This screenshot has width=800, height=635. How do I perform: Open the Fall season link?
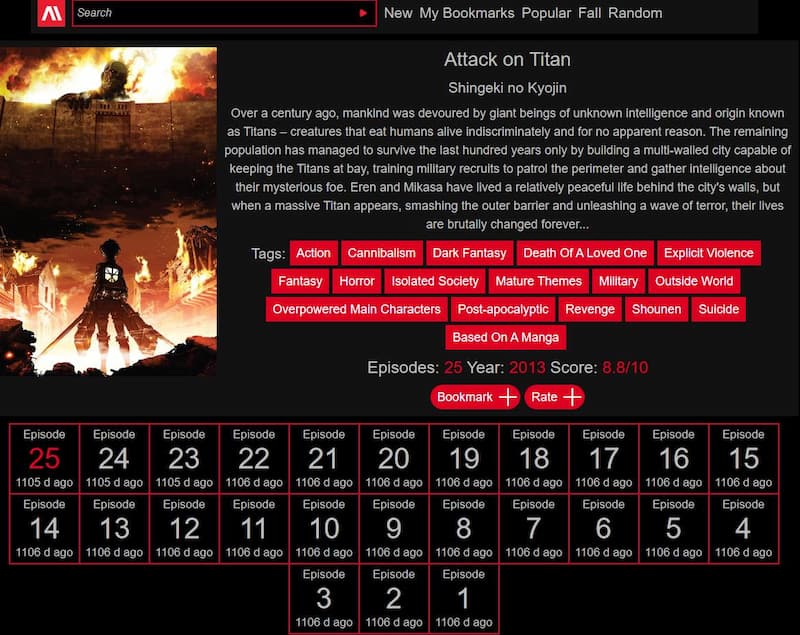[589, 13]
